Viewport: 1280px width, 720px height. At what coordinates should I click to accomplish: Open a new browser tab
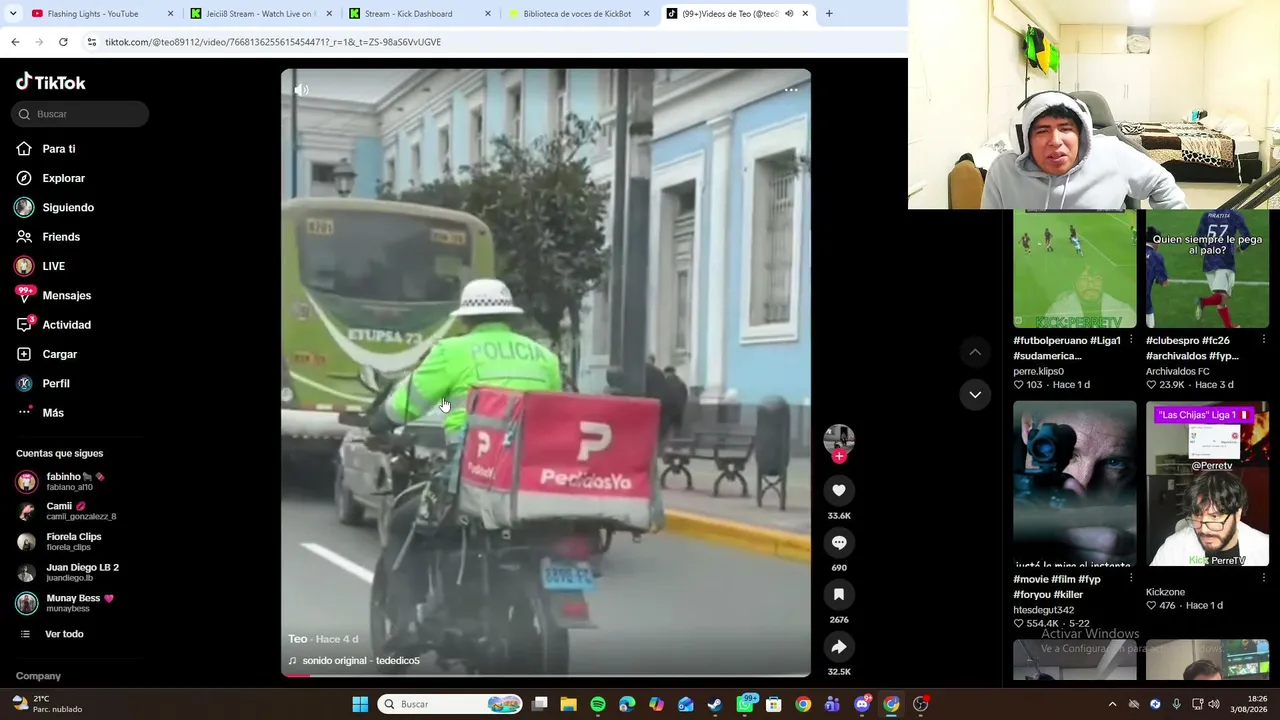[829, 14]
